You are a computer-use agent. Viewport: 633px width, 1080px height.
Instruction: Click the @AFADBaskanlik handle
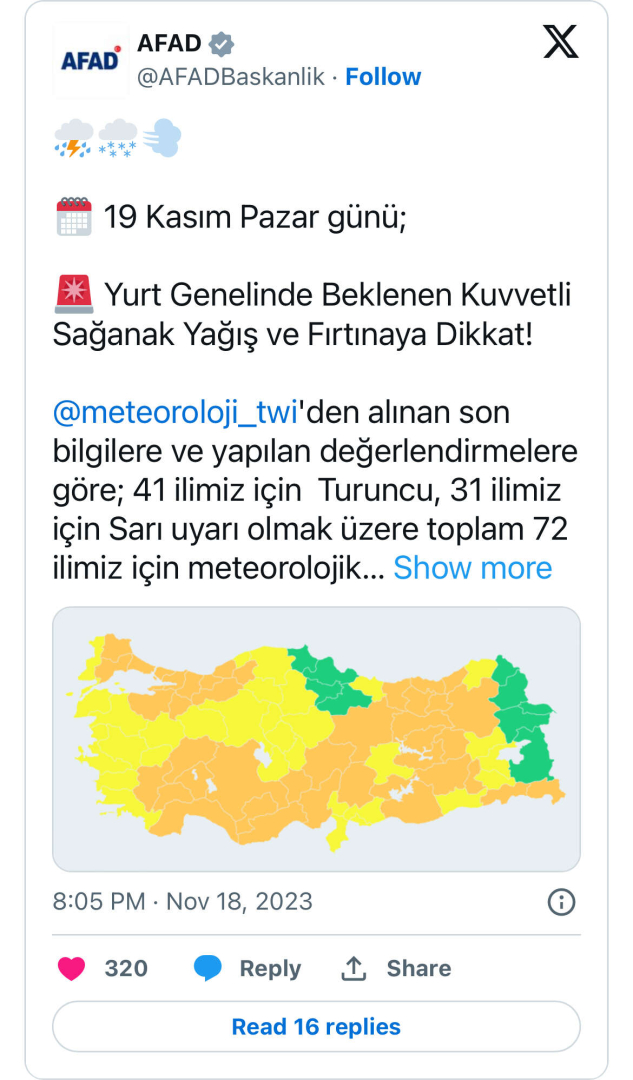[x=231, y=77]
